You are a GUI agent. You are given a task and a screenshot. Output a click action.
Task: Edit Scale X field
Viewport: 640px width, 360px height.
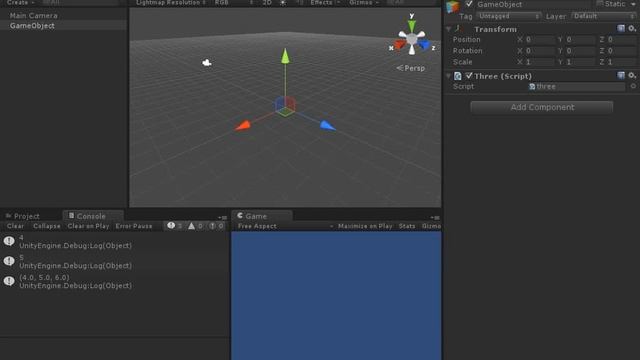(x=540, y=62)
